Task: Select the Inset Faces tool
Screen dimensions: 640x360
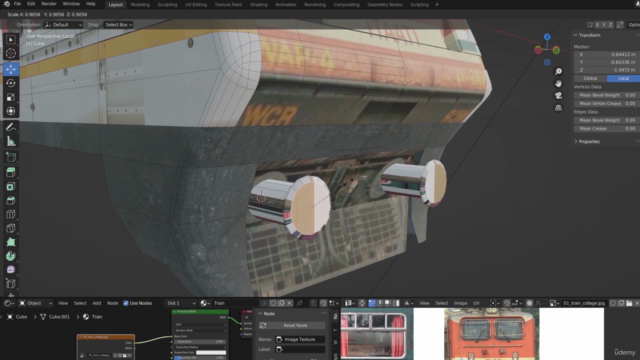Action: [11, 187]
